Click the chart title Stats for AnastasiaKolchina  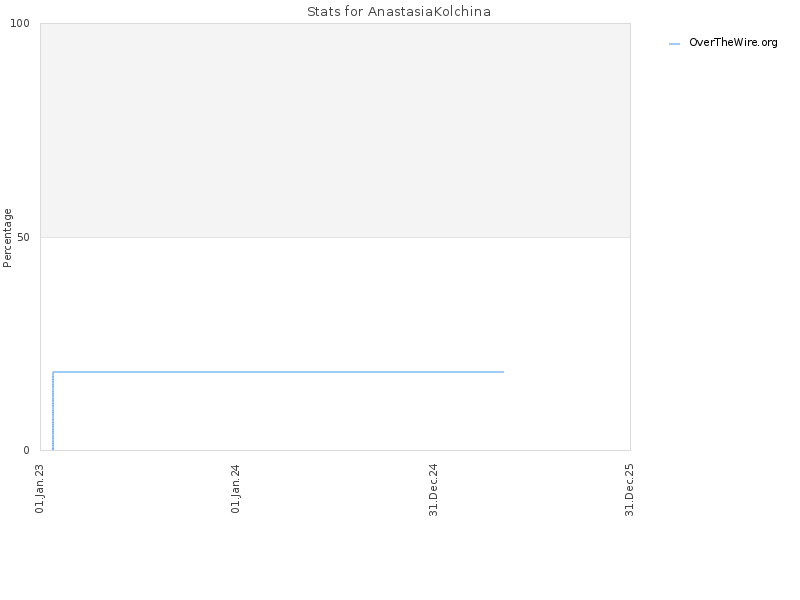point(399,11)
